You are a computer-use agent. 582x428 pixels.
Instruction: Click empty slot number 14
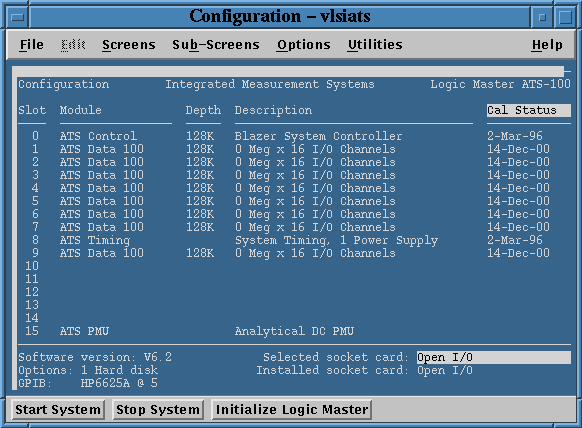[x=32, y=318]
